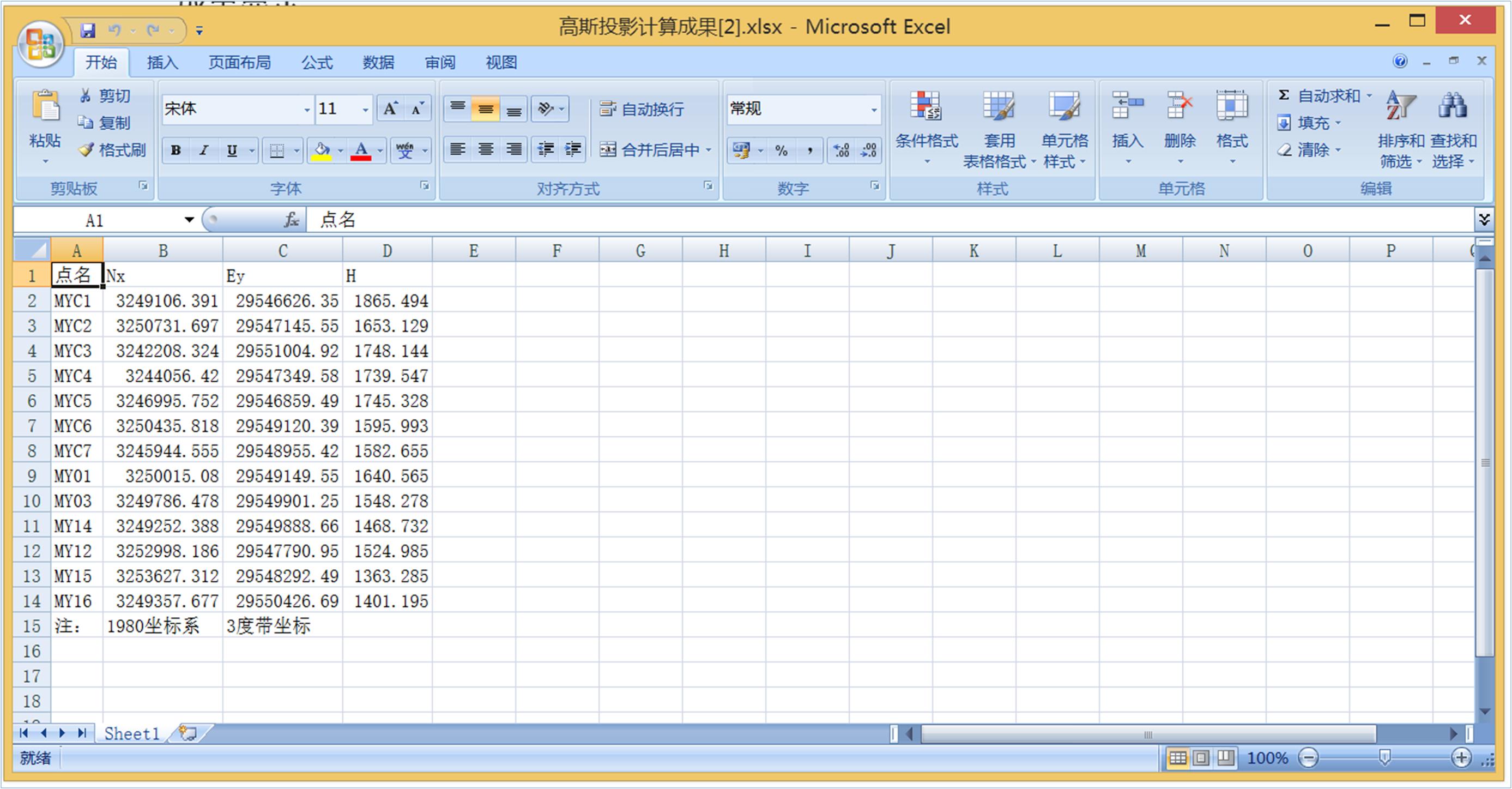The width and height of the screenshot is (1512, 789).
Task: Open the number format dropdown showing 常规
Action: tap(873, 110)
